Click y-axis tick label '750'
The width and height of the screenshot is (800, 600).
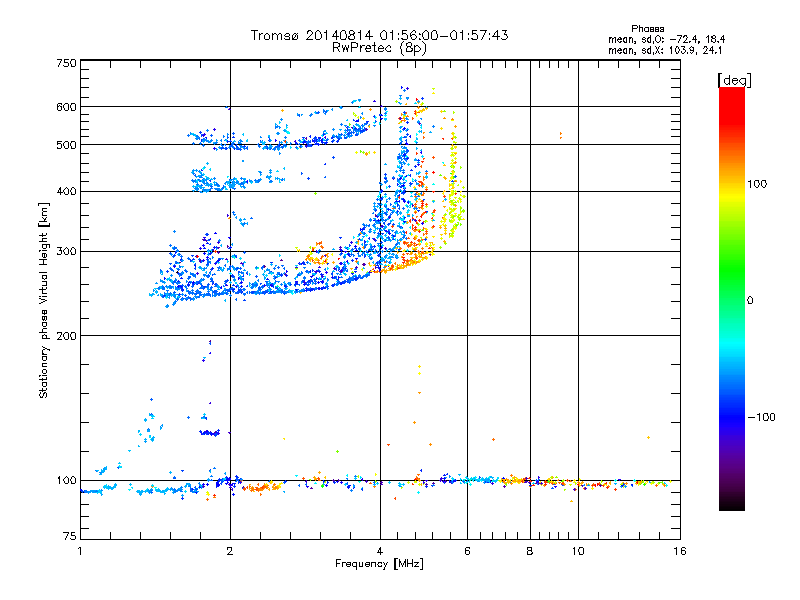[66, 63]
